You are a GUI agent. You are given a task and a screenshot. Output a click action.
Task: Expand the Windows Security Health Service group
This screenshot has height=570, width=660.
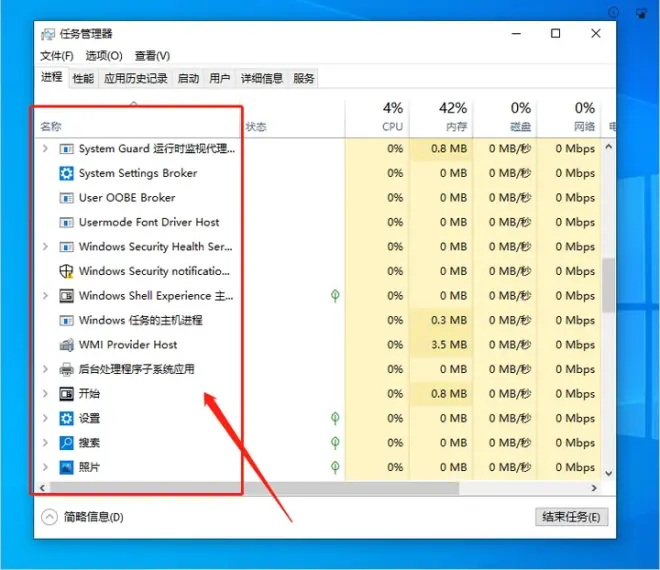pyautogui.click(x=45, y=246)
